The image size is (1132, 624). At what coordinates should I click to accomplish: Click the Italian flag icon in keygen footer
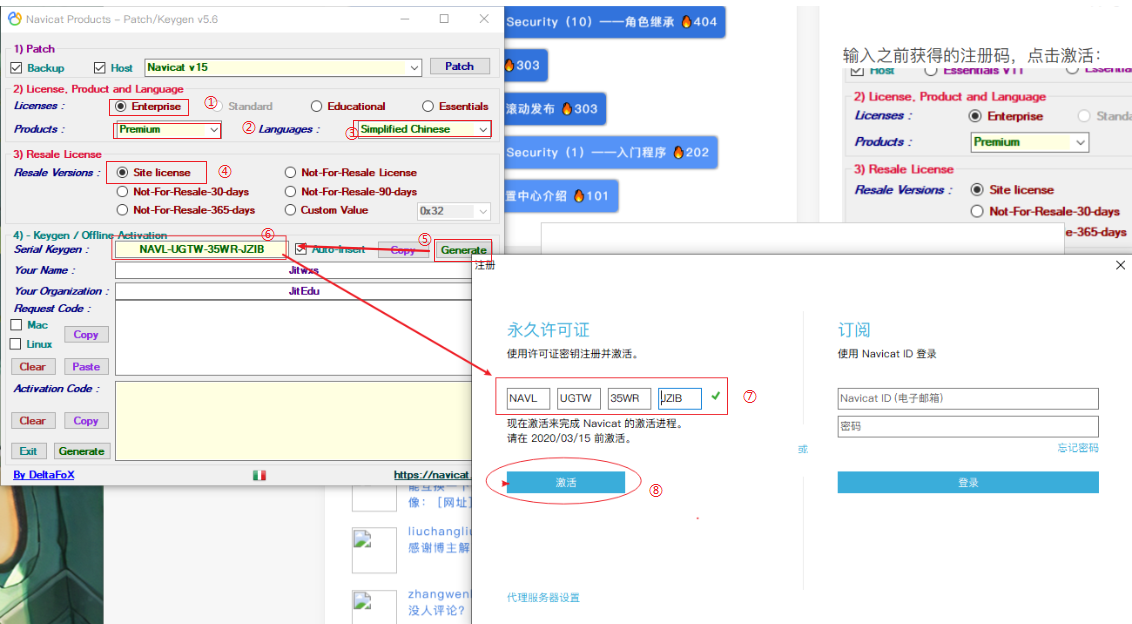(x=259, y=475)
